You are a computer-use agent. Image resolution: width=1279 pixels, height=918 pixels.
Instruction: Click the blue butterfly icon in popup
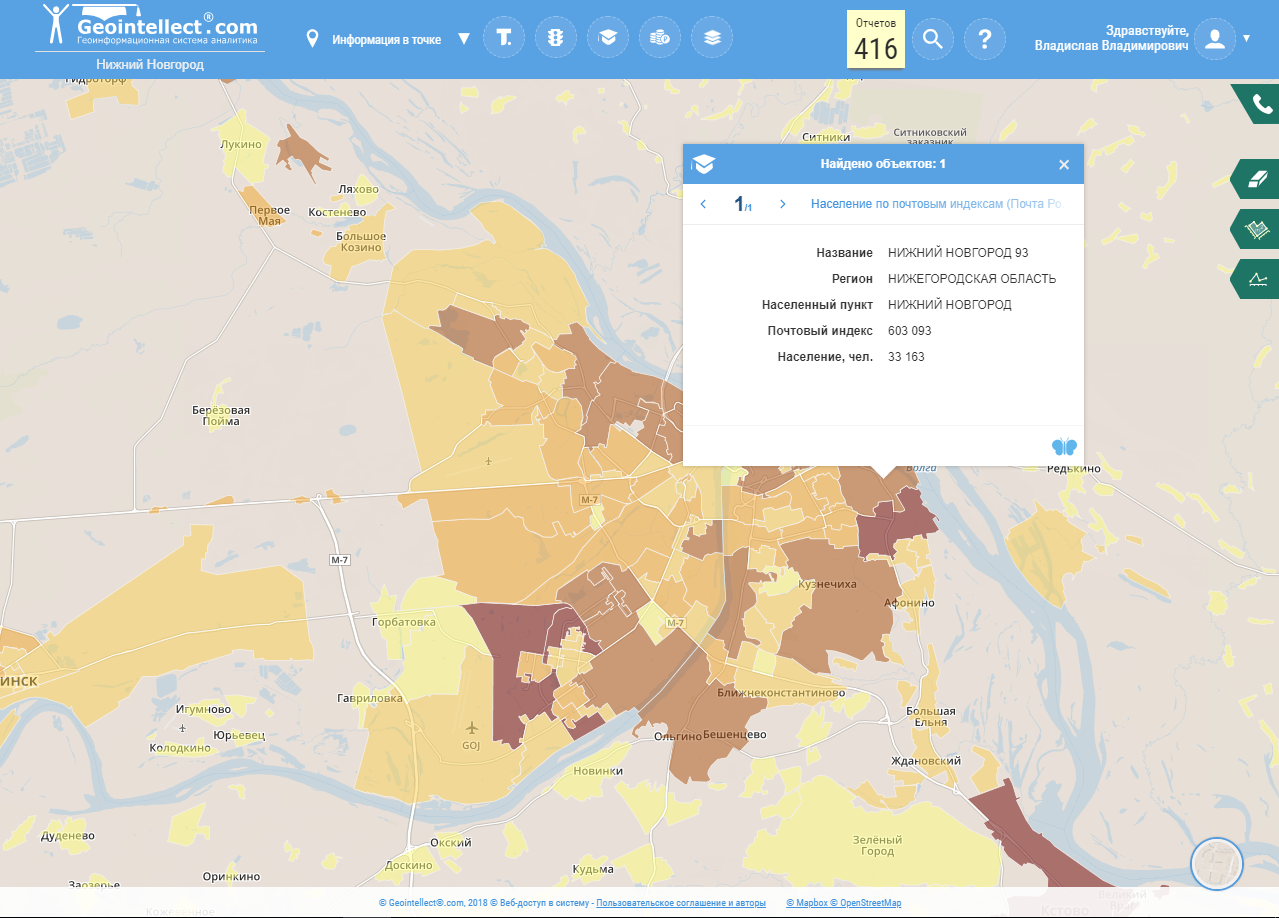pyautogui.click(x=1064, y=446)
